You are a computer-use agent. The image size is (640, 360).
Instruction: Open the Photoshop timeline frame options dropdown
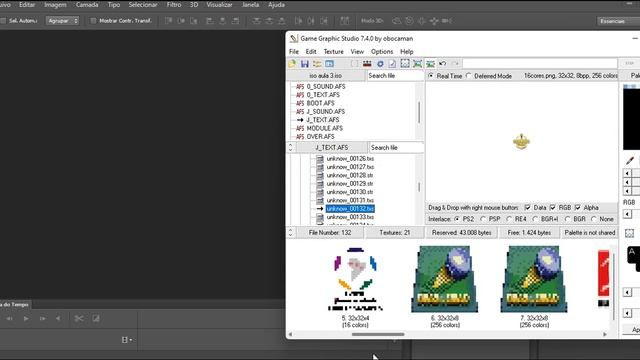(x=127, y=340)
